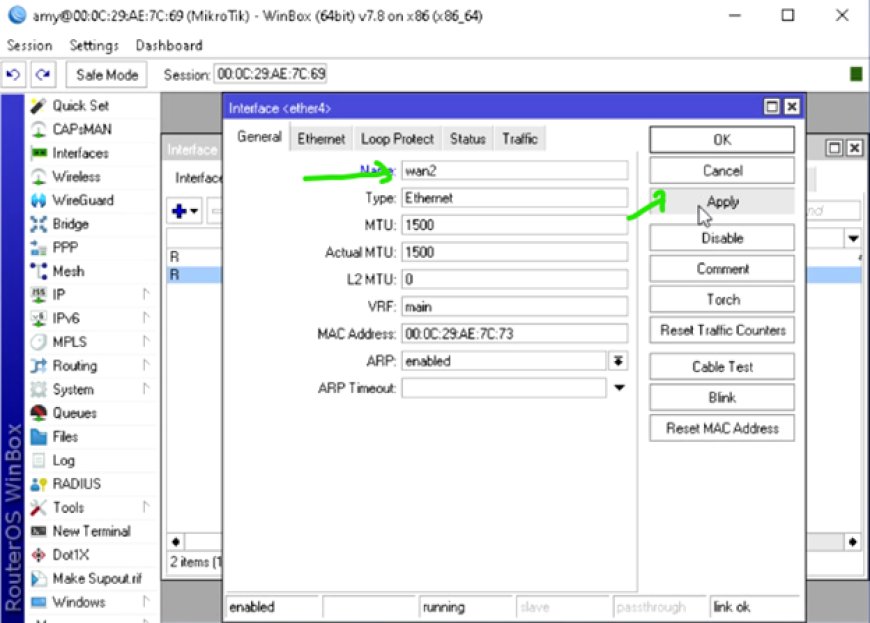Click the 'link ok' status bar entry

point(755,607)
